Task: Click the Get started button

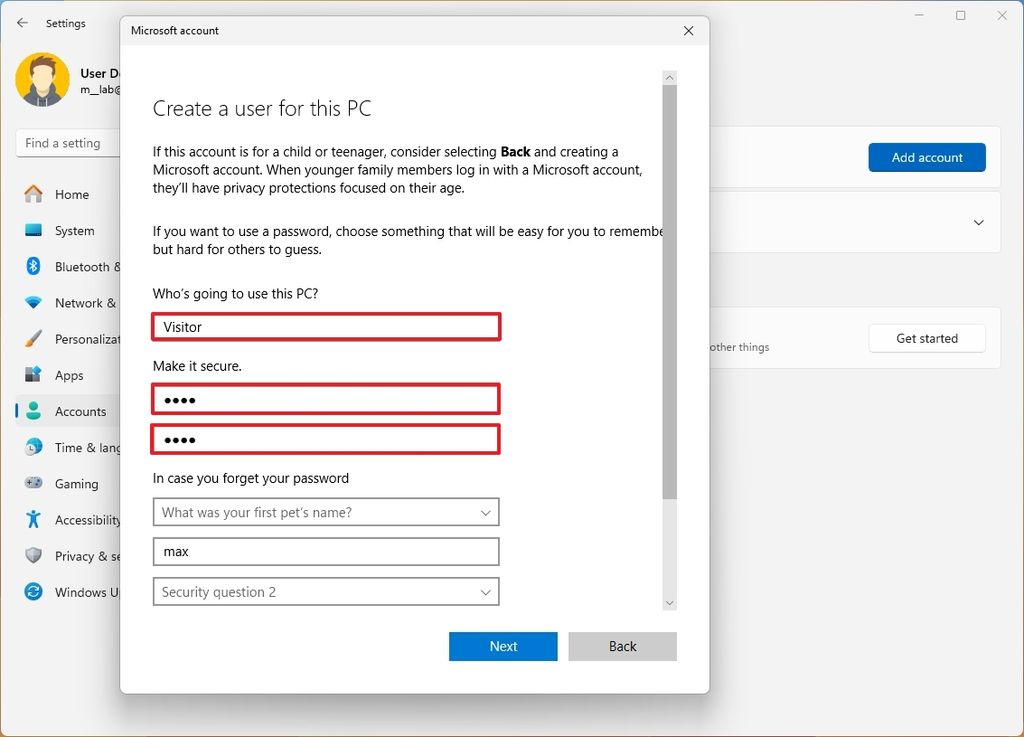Action: (x=927, y=338)
